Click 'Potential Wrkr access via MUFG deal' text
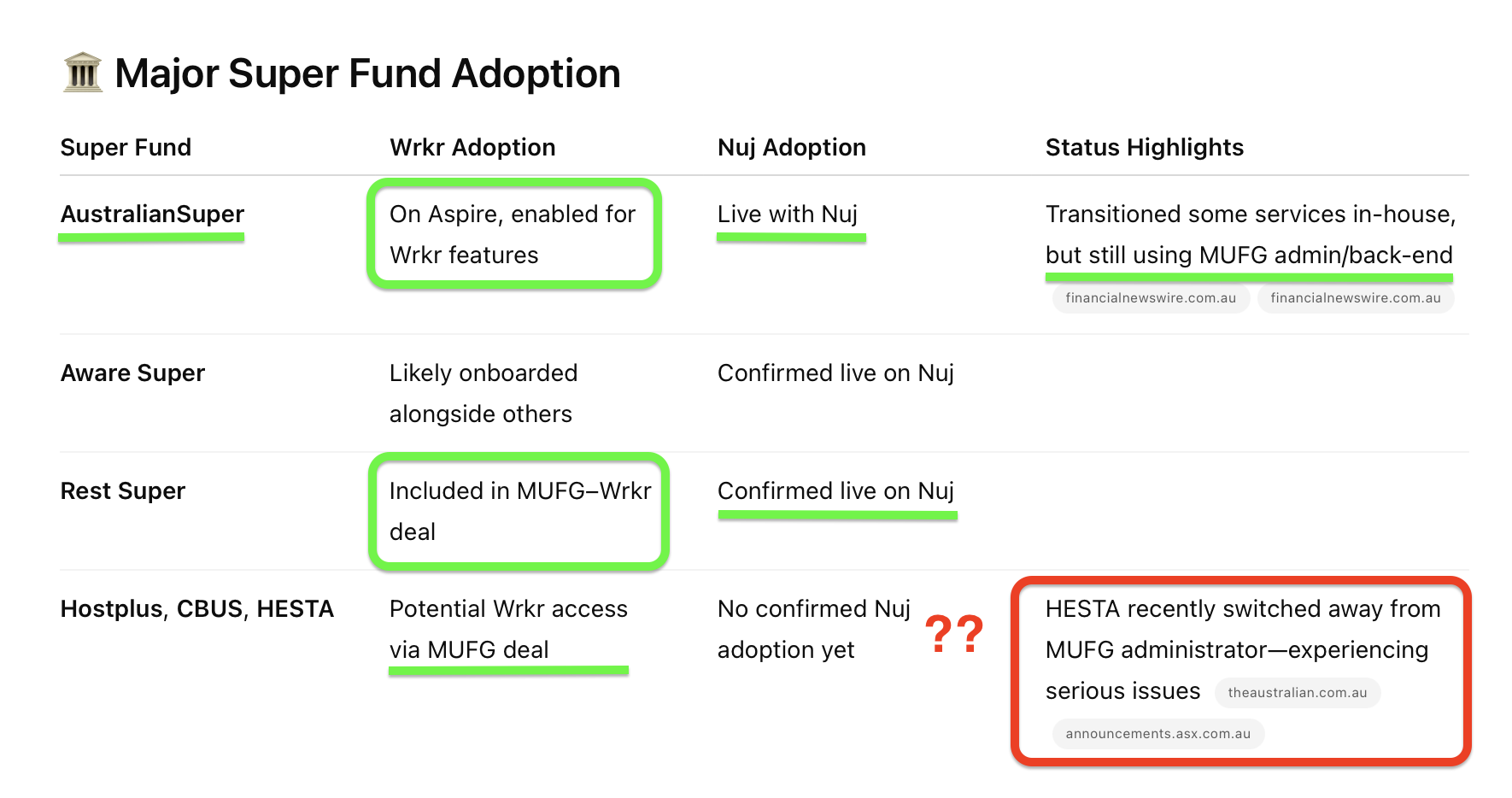 point(508,629)
